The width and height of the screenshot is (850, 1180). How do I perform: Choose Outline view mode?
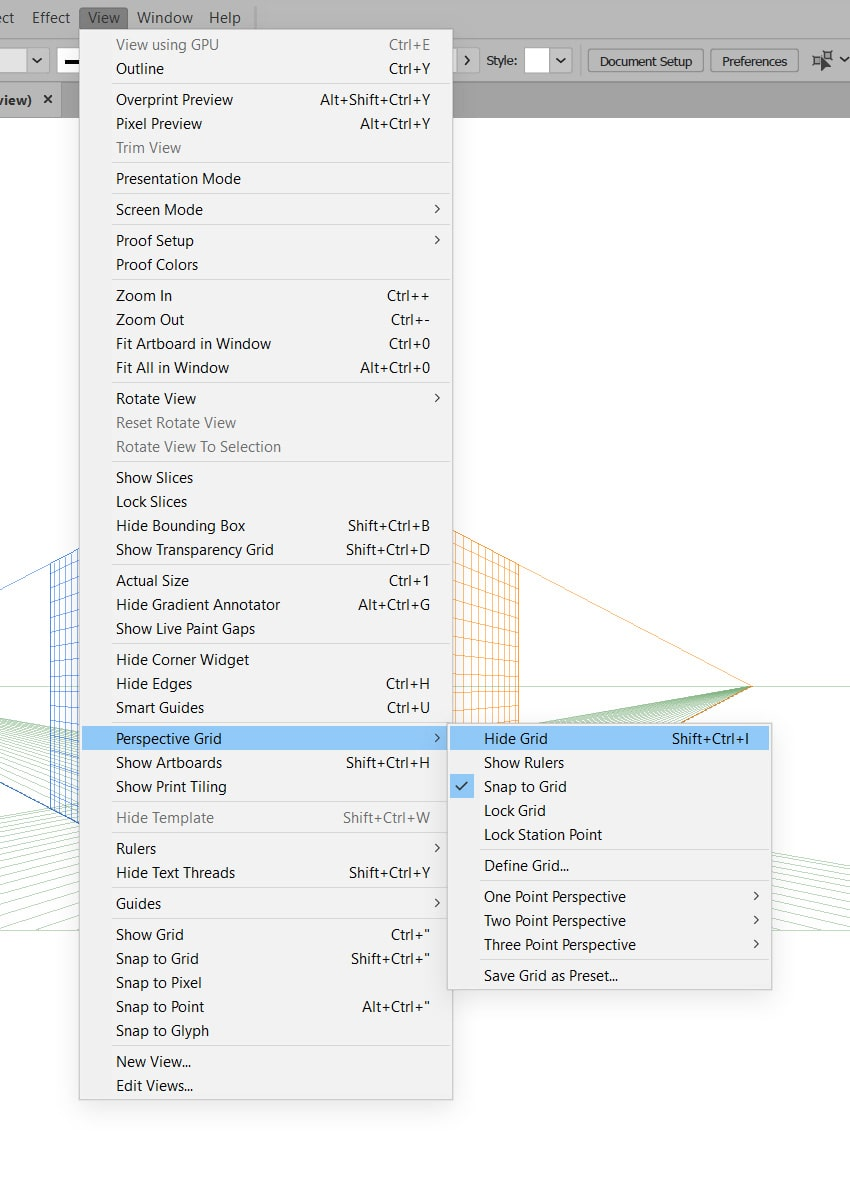coord(266,68)
